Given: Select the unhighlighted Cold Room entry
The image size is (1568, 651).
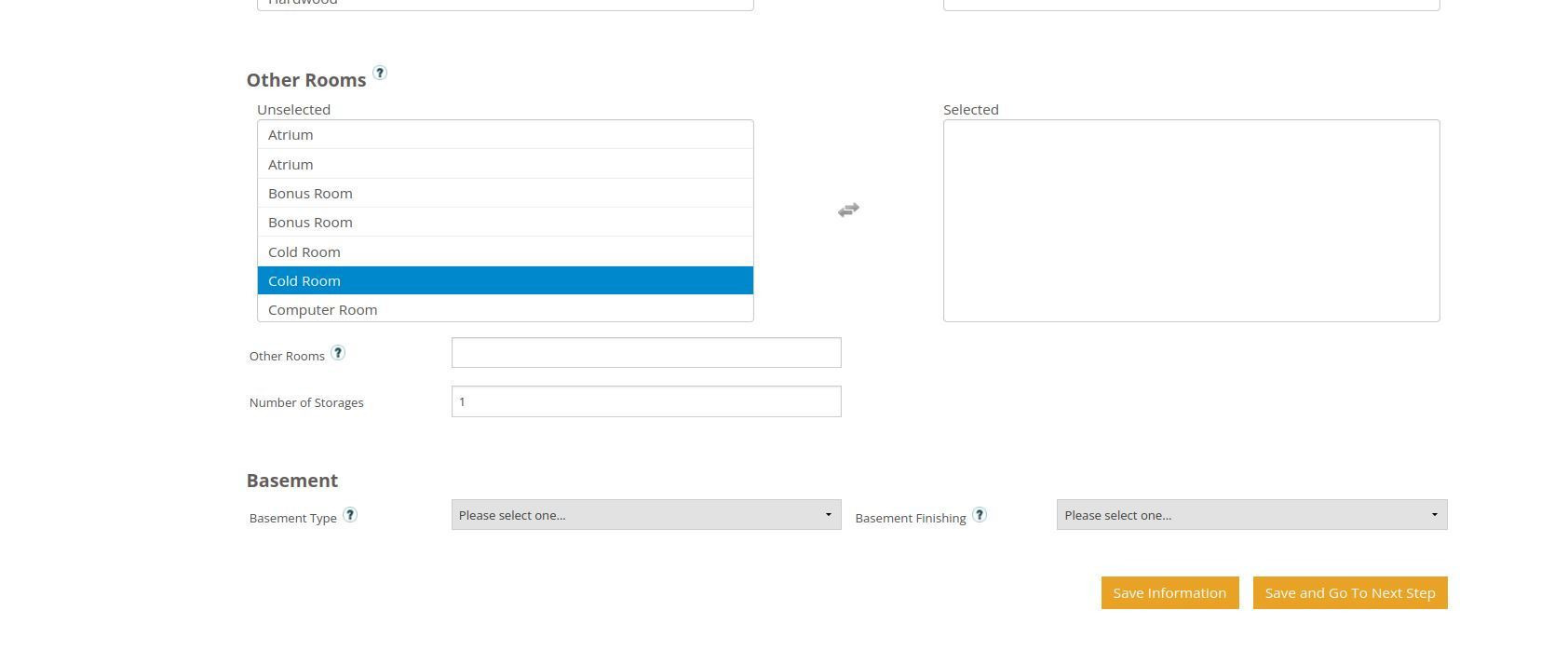Looking at the screenshot, I should (x=505, y=252).
